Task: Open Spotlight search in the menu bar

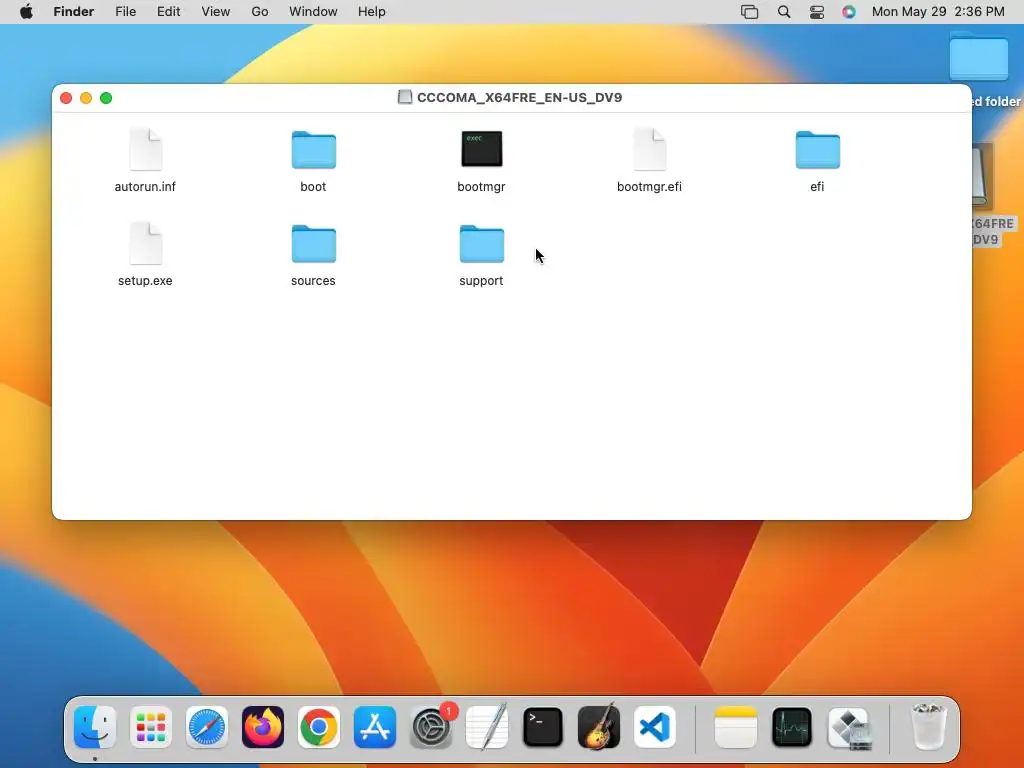Action: pos(784,12)
